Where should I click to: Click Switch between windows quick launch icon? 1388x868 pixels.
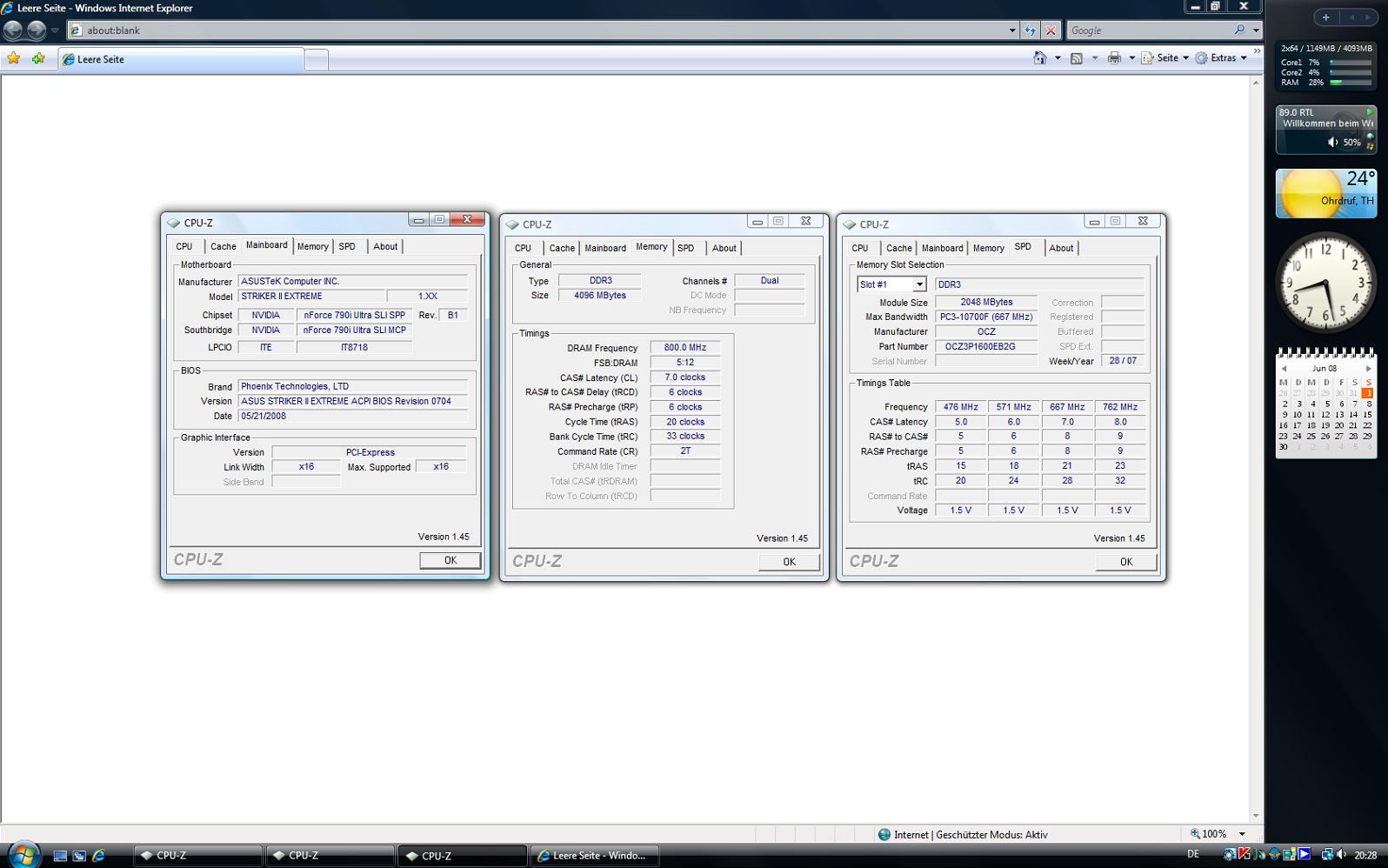tap(79, 856)
